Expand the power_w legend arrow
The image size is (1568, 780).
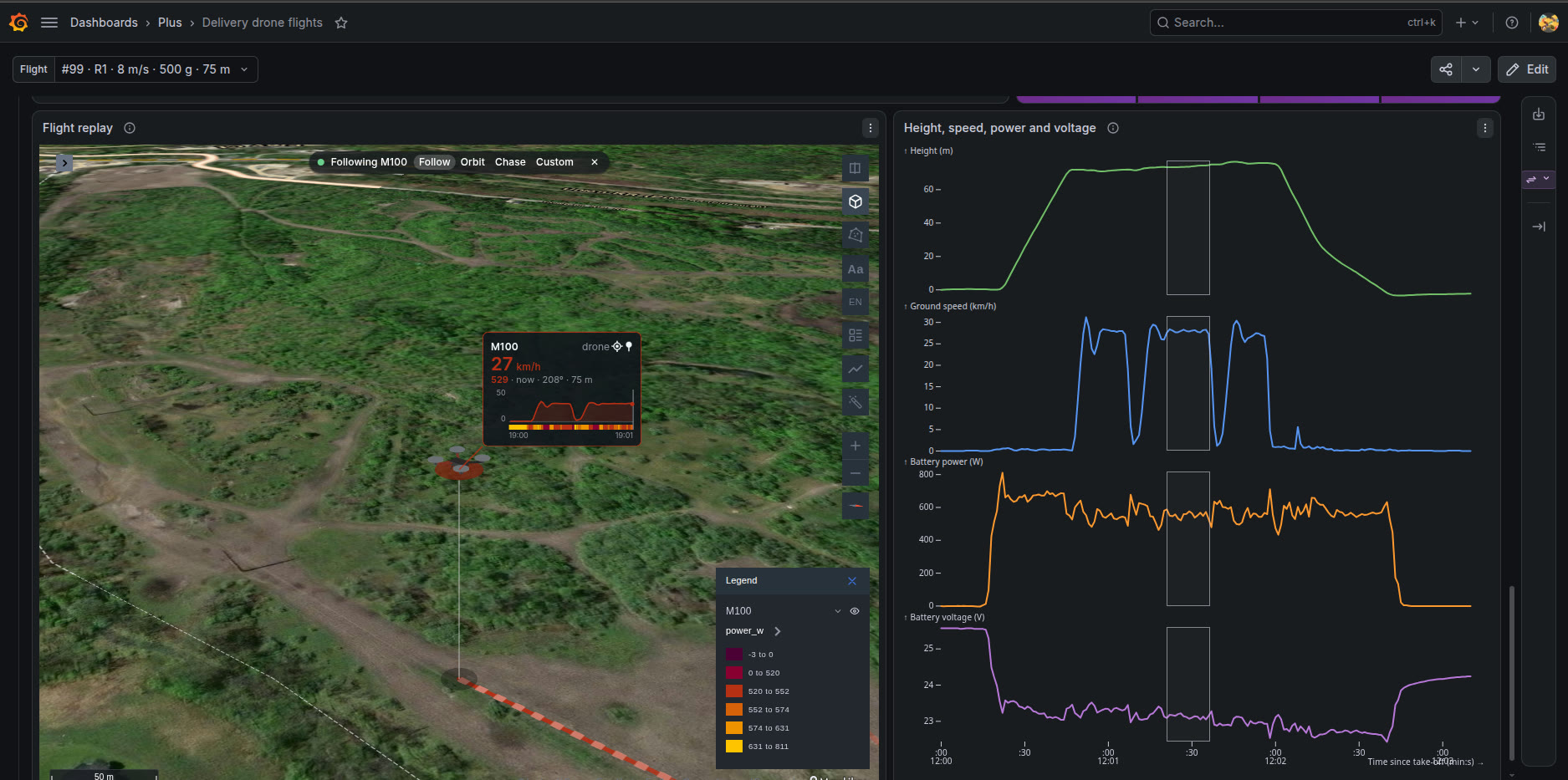pos(778,631)
